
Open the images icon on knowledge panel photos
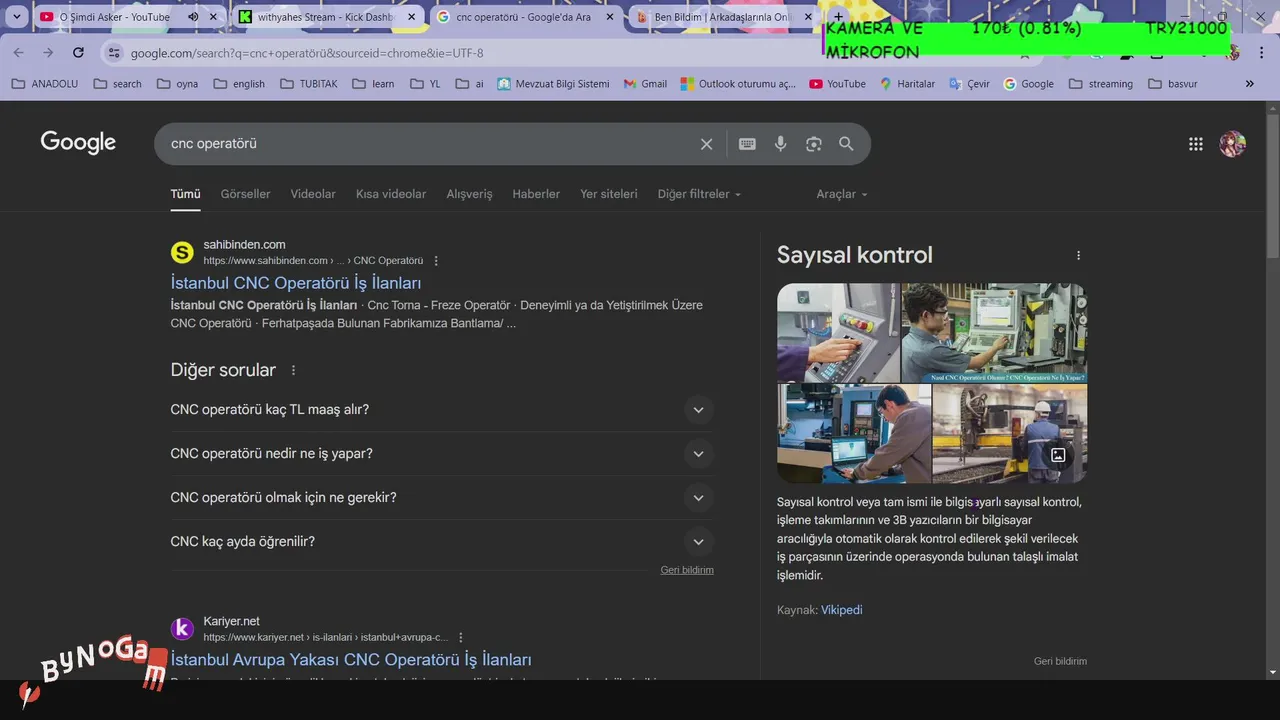click(1058, 455)
